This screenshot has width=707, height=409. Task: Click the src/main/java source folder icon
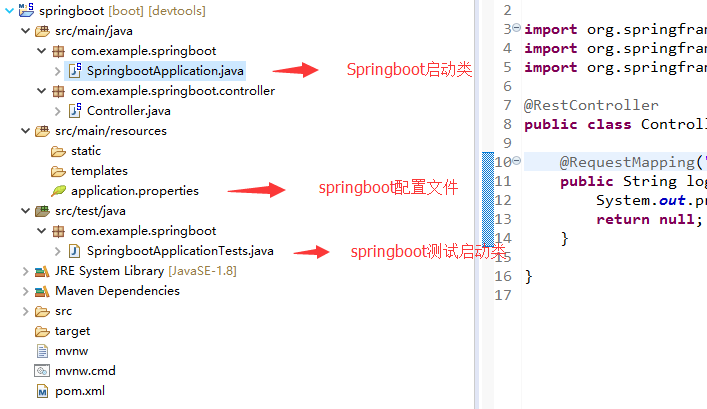click(42, 31)
